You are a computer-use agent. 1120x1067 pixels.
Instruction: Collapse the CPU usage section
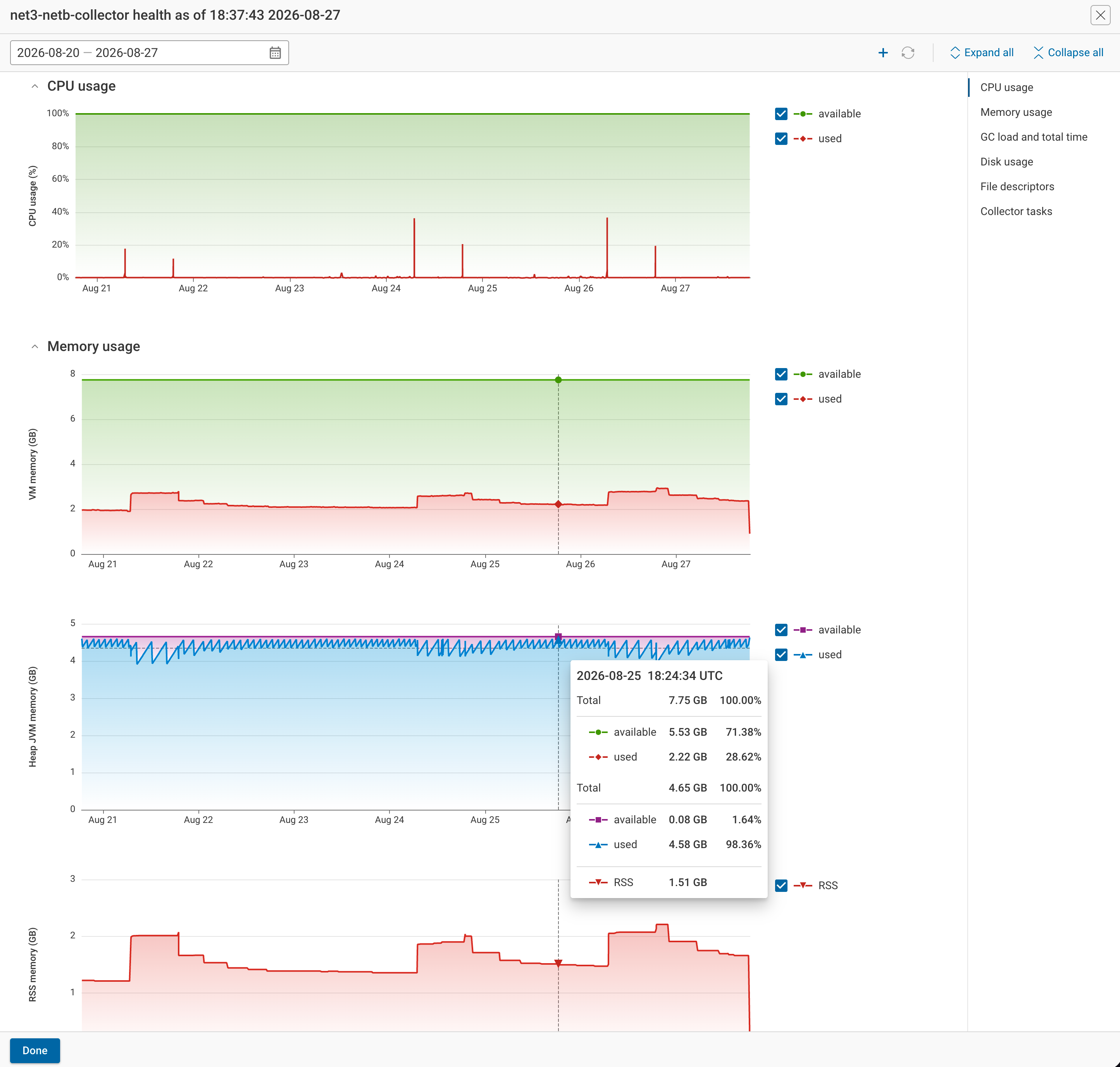click(35, 86)
